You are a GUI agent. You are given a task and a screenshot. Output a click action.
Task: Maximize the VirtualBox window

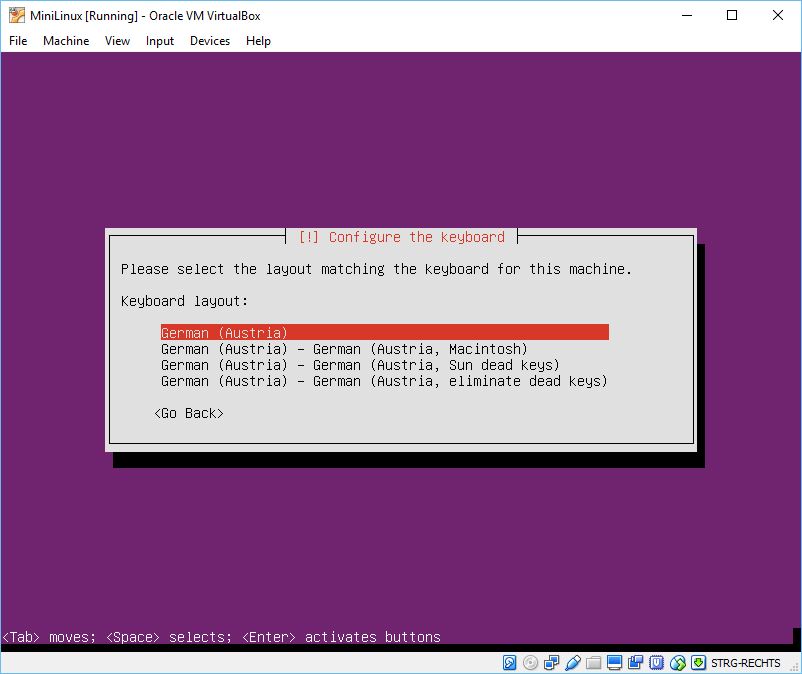point(732,15)
